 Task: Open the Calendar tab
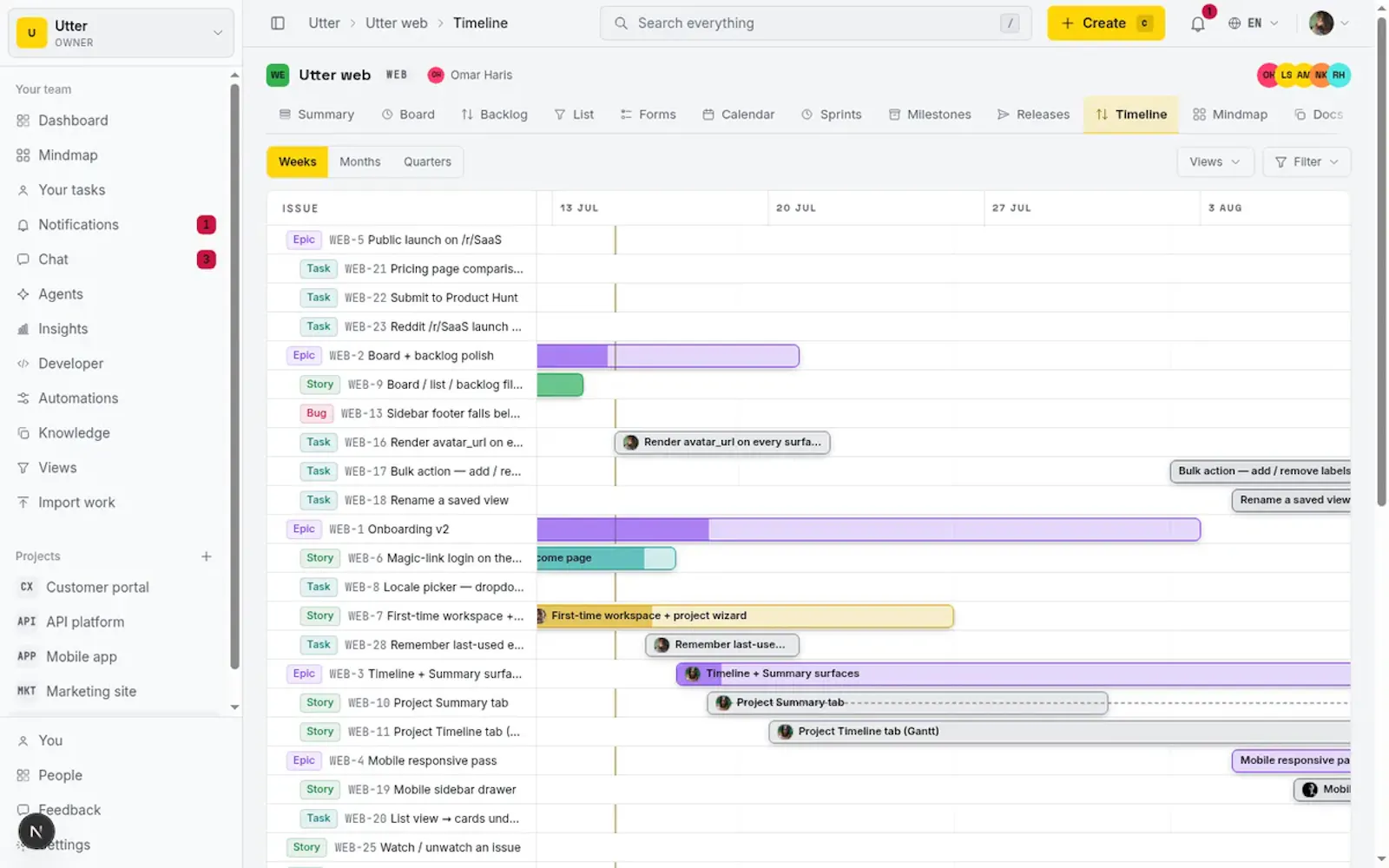tap(739, 115)
